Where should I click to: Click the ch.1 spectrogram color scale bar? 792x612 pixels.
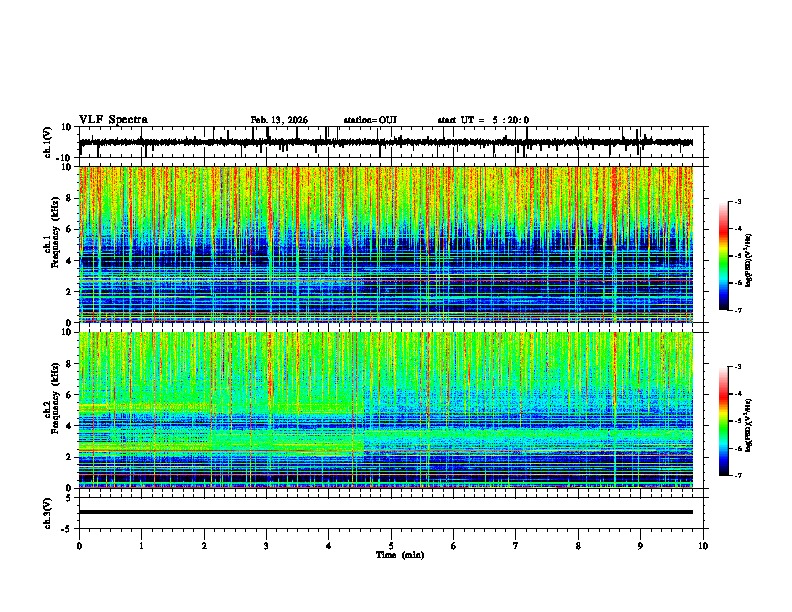(x=724, y=255)
